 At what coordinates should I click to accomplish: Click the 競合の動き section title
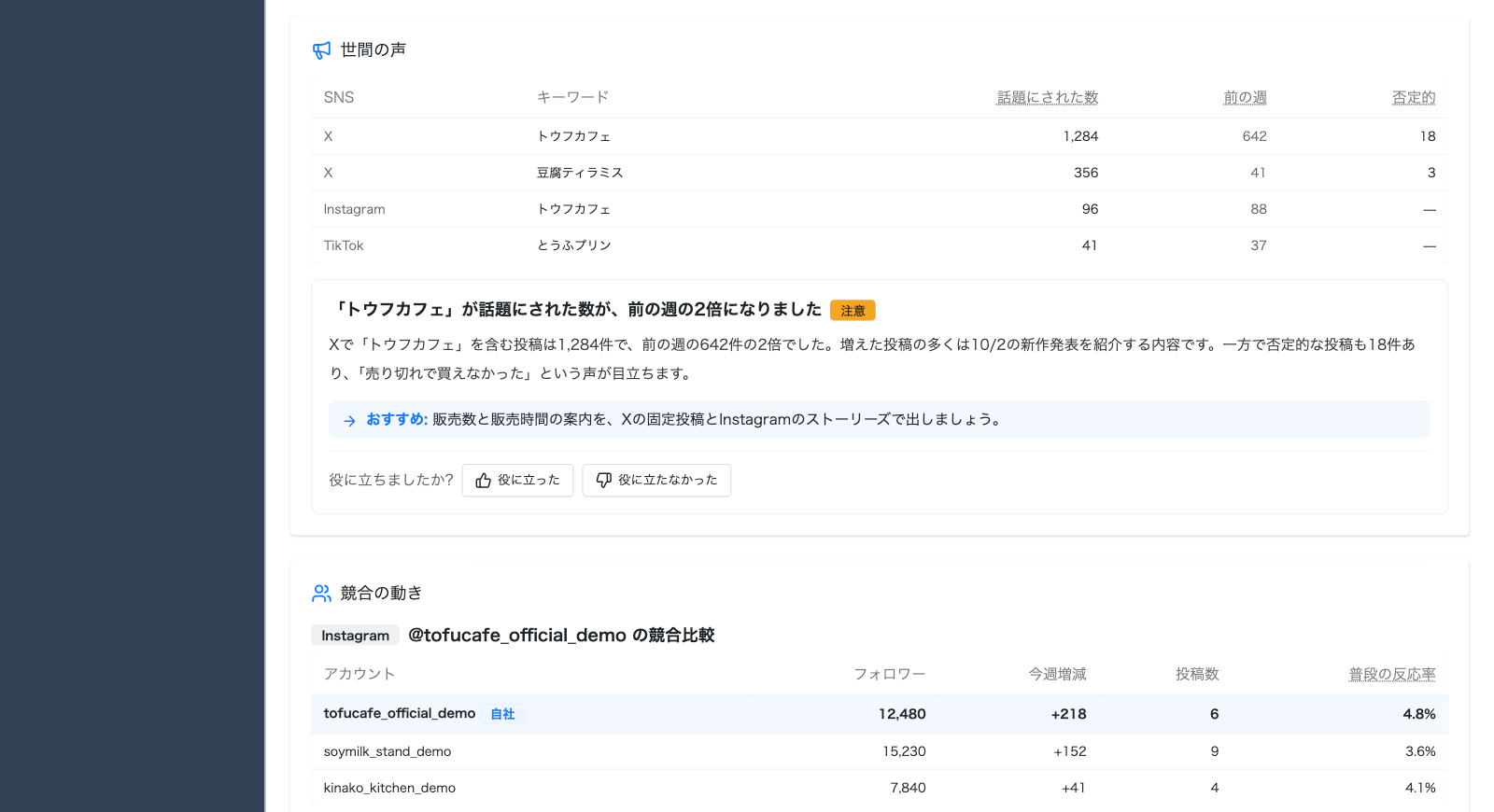[381, 593]
